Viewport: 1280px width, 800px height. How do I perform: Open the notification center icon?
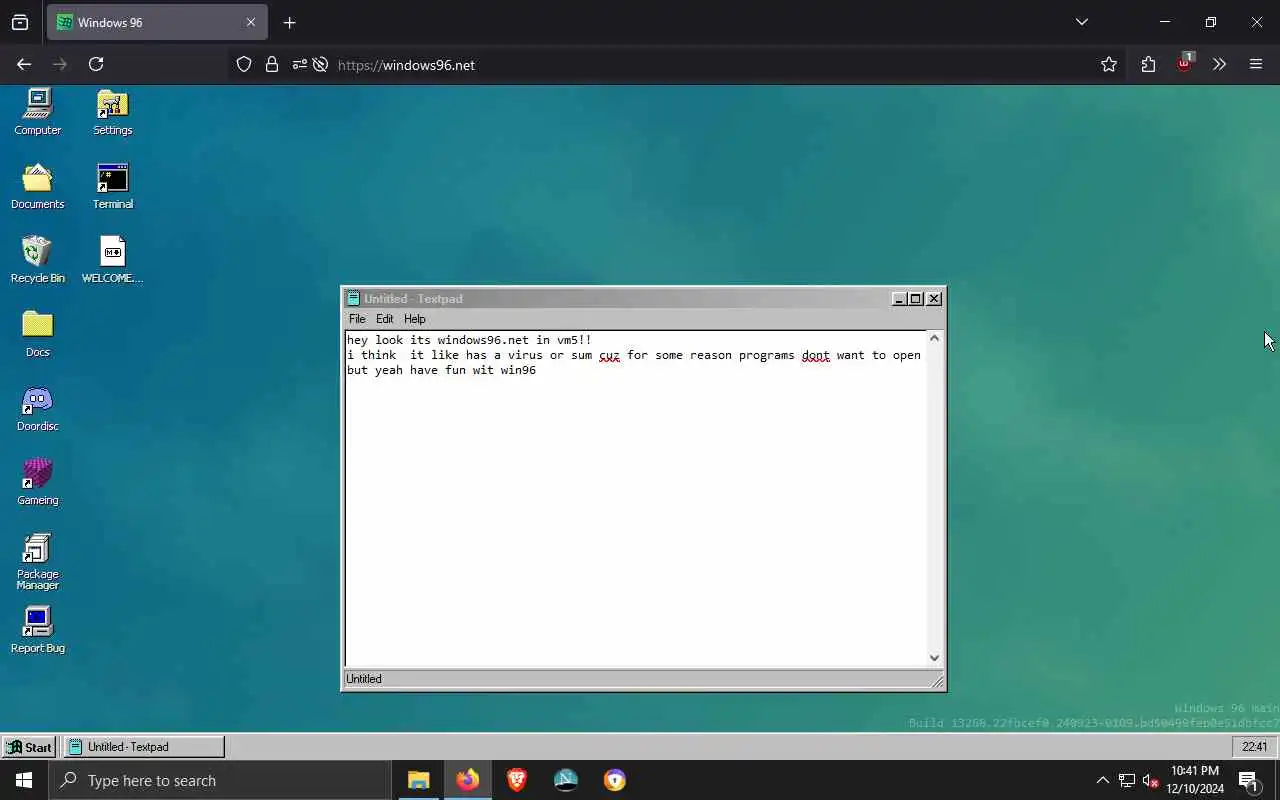coord(1248,780)
